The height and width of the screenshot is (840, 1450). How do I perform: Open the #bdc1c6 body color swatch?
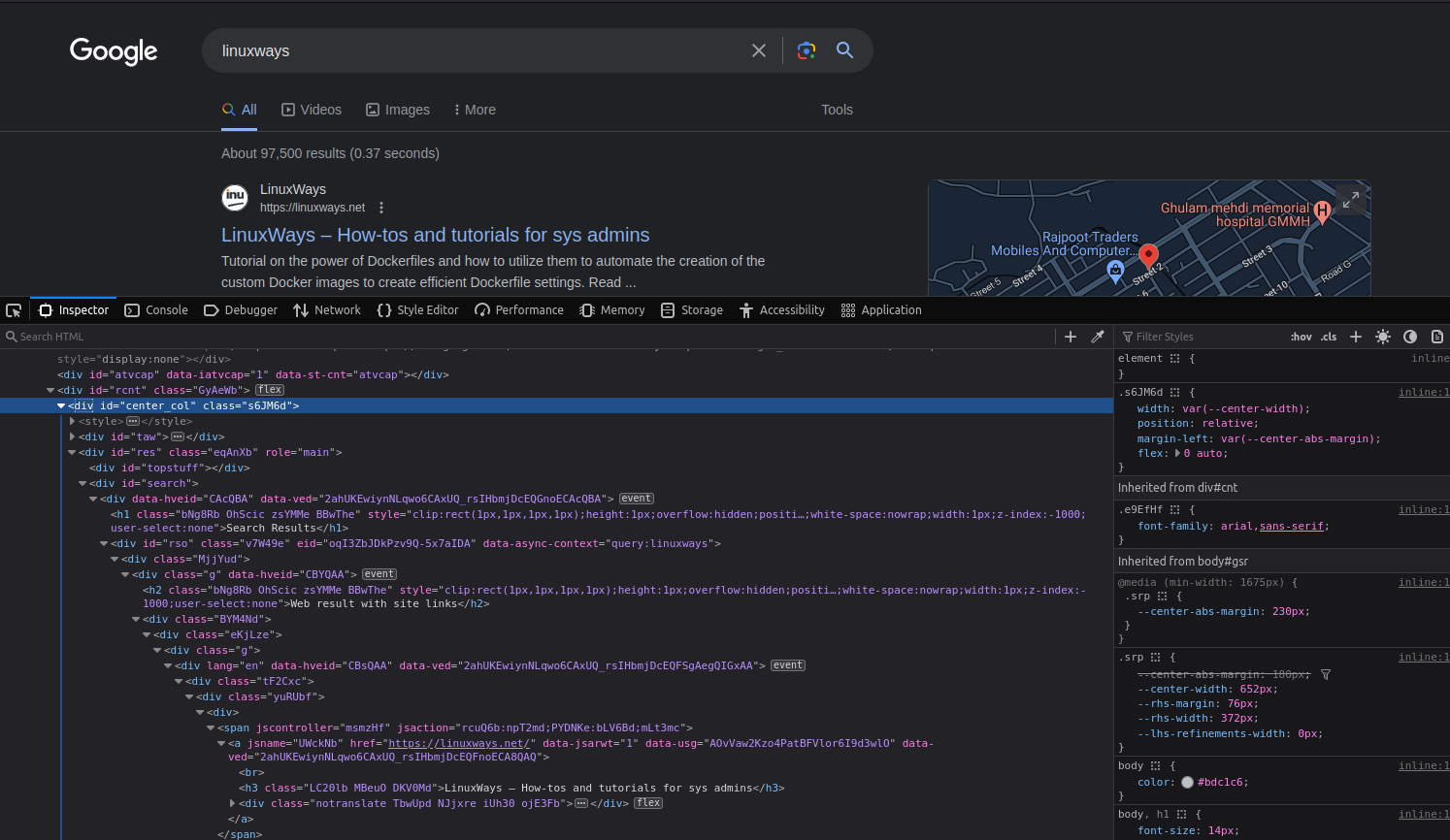click(x=1187, y=782)
